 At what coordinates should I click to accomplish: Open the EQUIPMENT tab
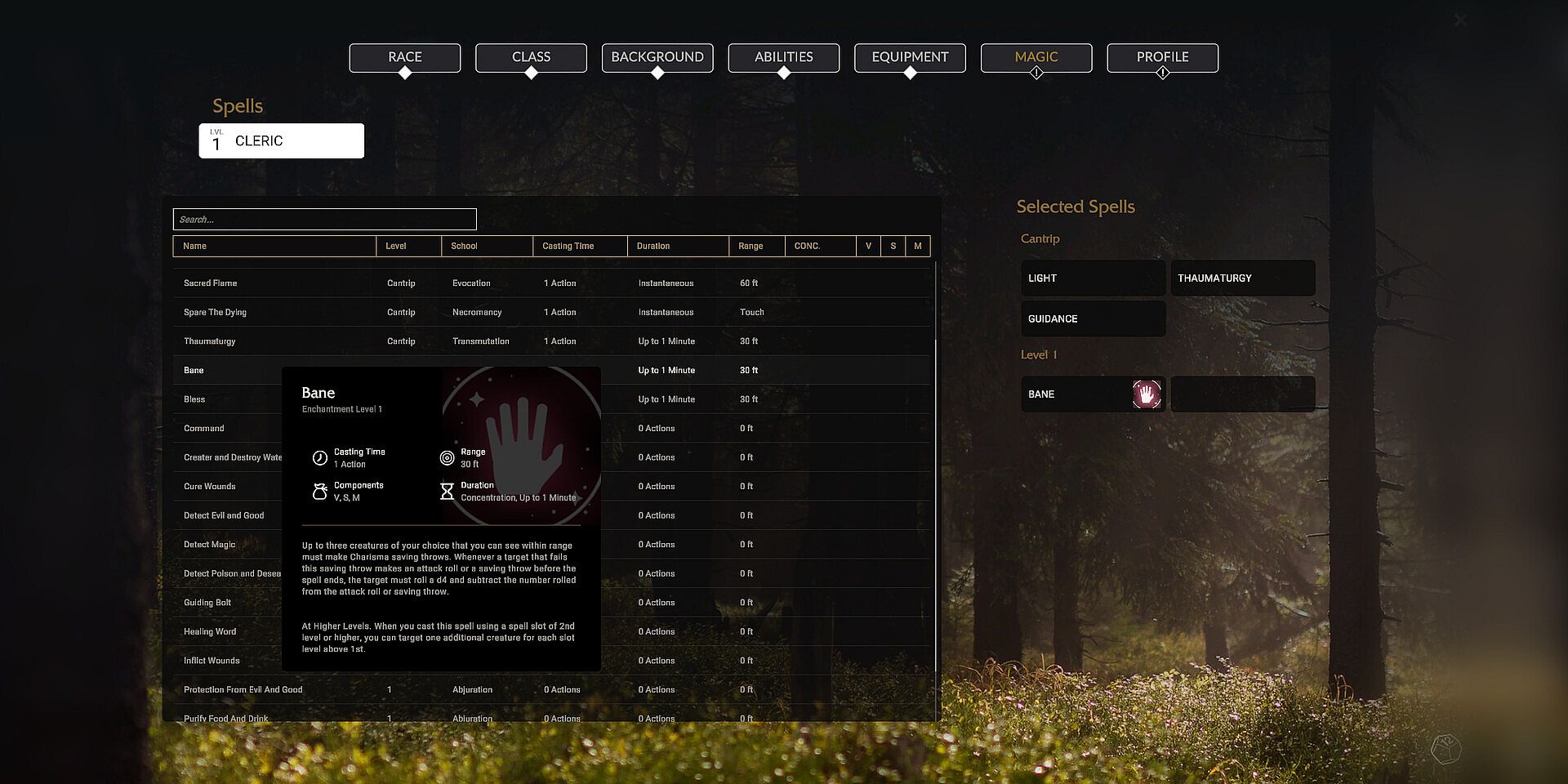pos(910,57)
